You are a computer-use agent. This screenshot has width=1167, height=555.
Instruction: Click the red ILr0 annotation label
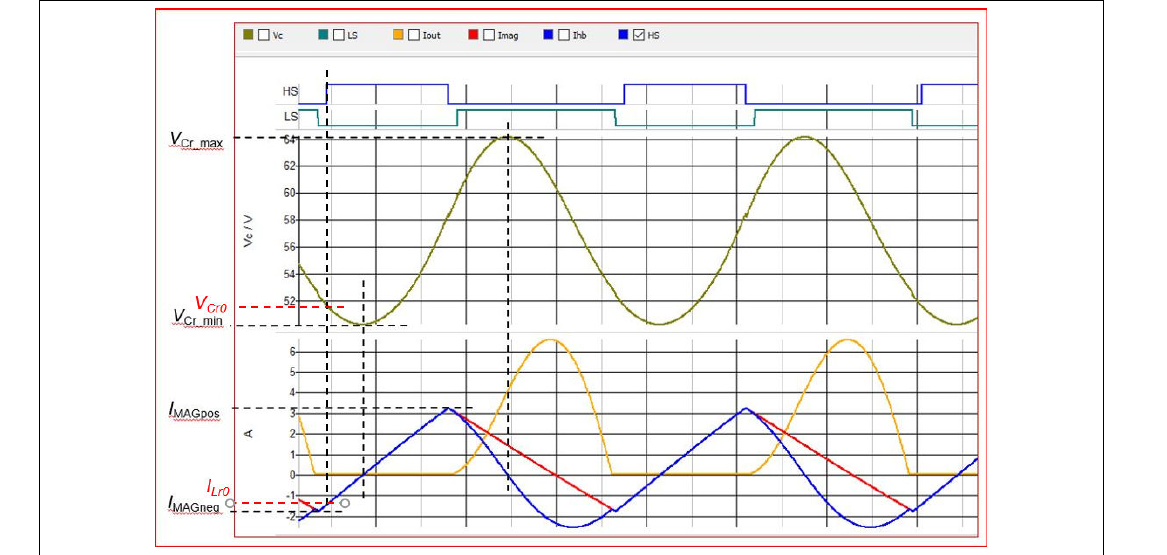coord(218,488)
